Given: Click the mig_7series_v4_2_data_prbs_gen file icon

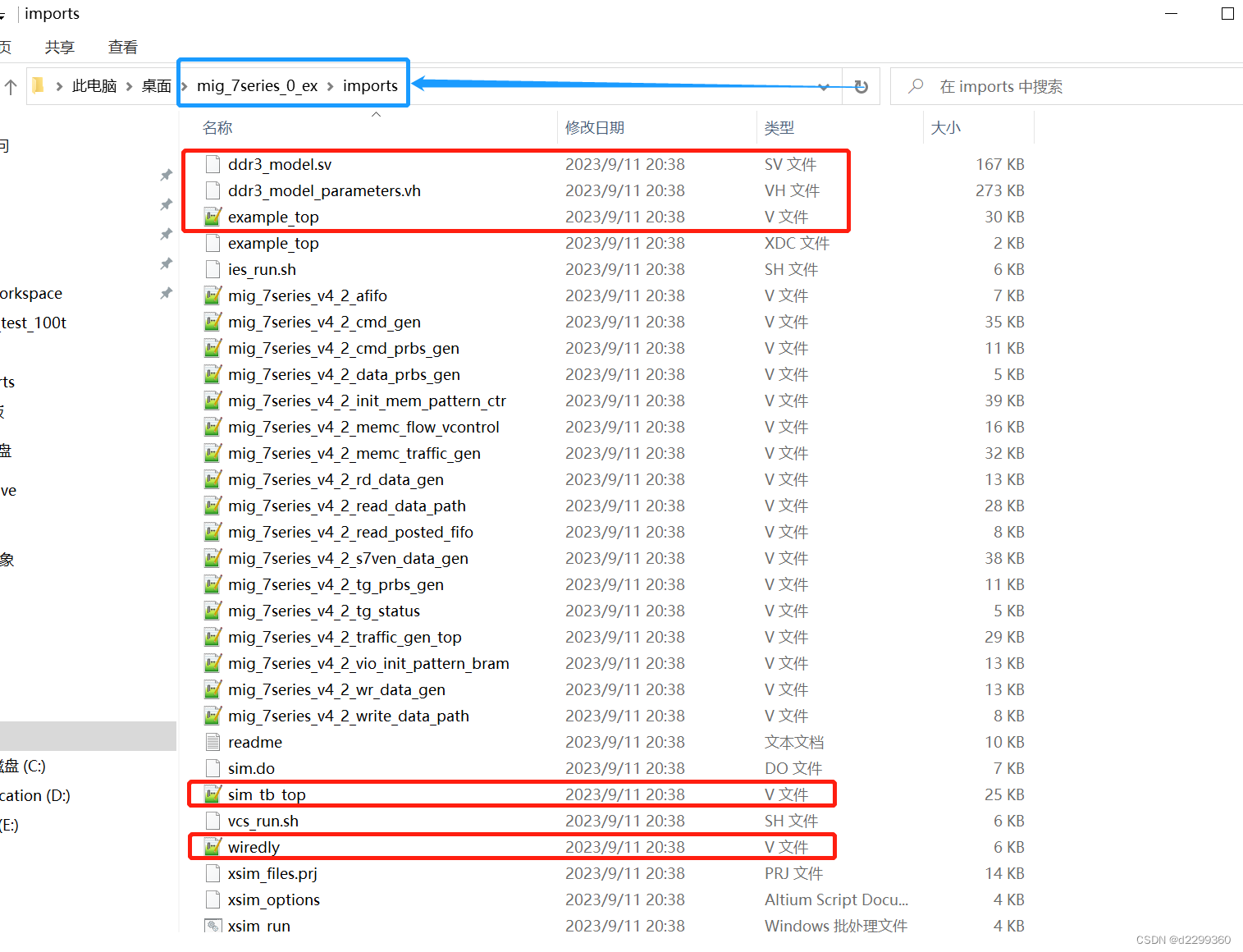Looking at the screenshot, I should tap(212, 374).
